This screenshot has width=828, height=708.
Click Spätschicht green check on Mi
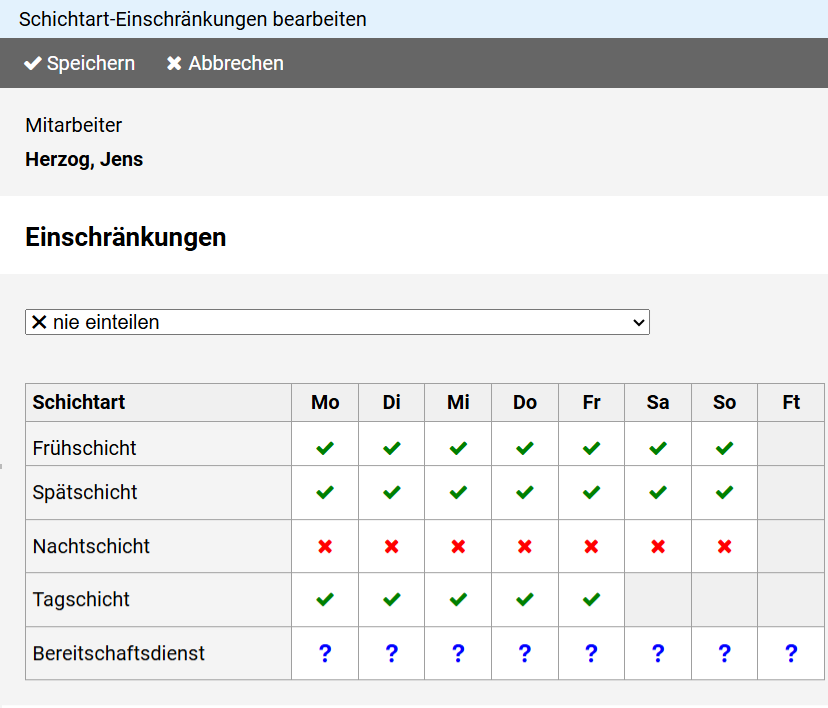[458, 492]
